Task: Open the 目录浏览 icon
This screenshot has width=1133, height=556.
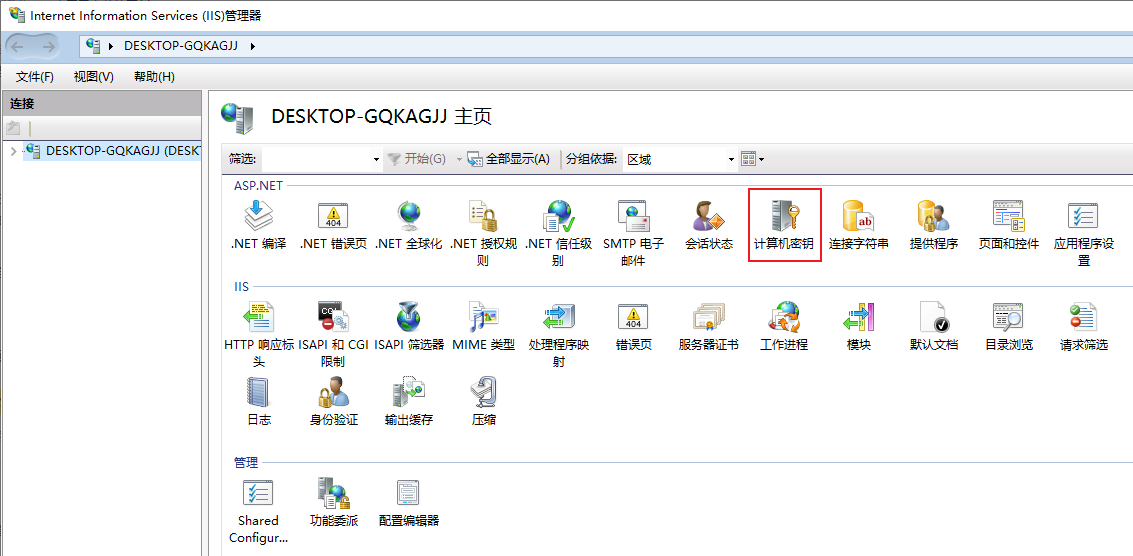Action: (x=1009, y=317)
